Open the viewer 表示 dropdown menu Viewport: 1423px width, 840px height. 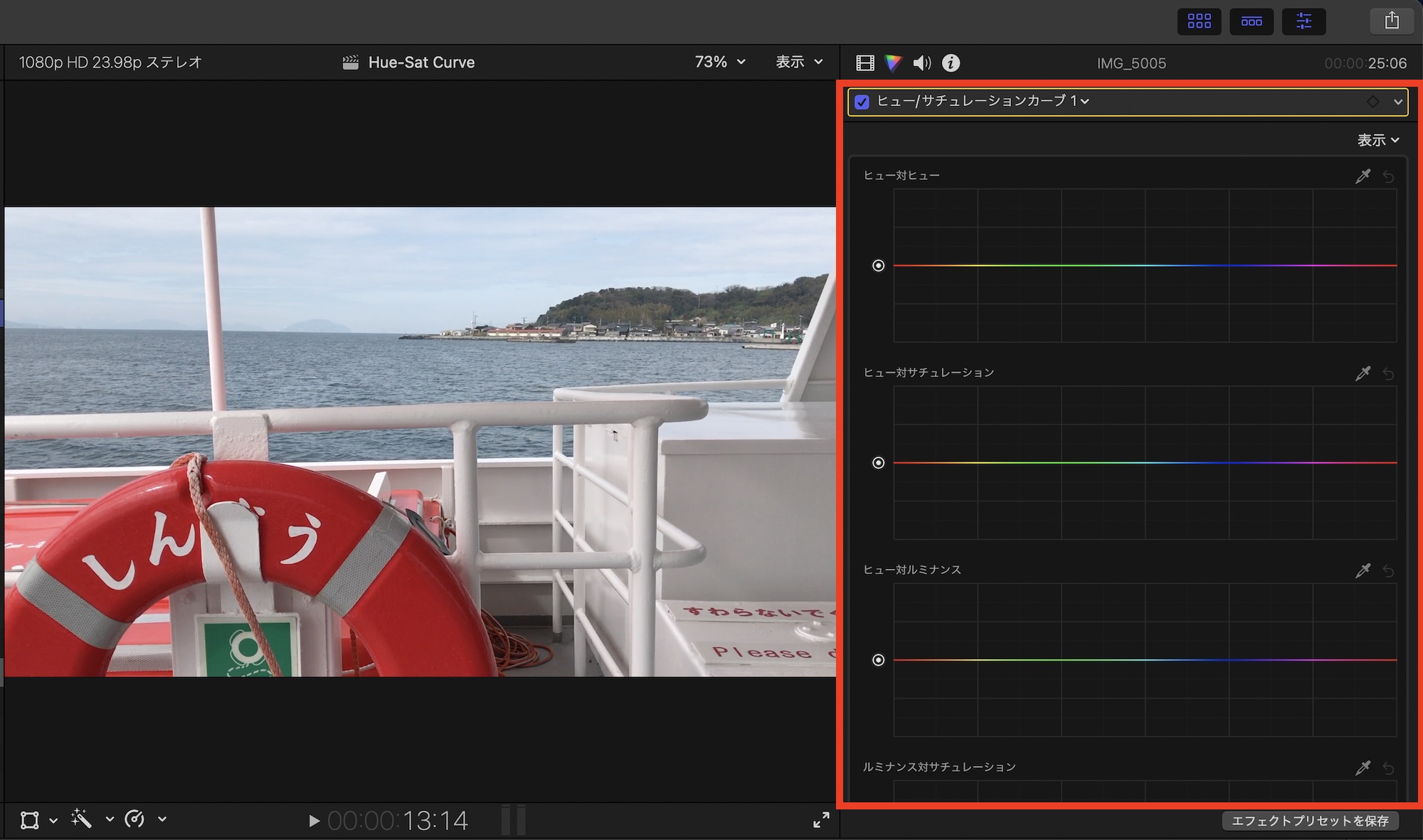tap(798, 62)
